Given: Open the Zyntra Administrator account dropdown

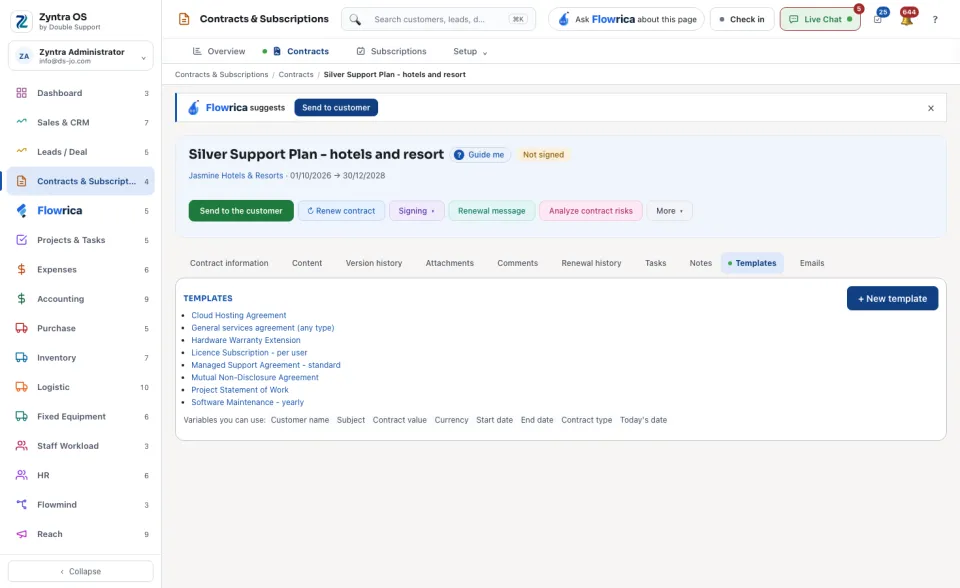Looking at the screenshot, I should [x=81, y=56].
